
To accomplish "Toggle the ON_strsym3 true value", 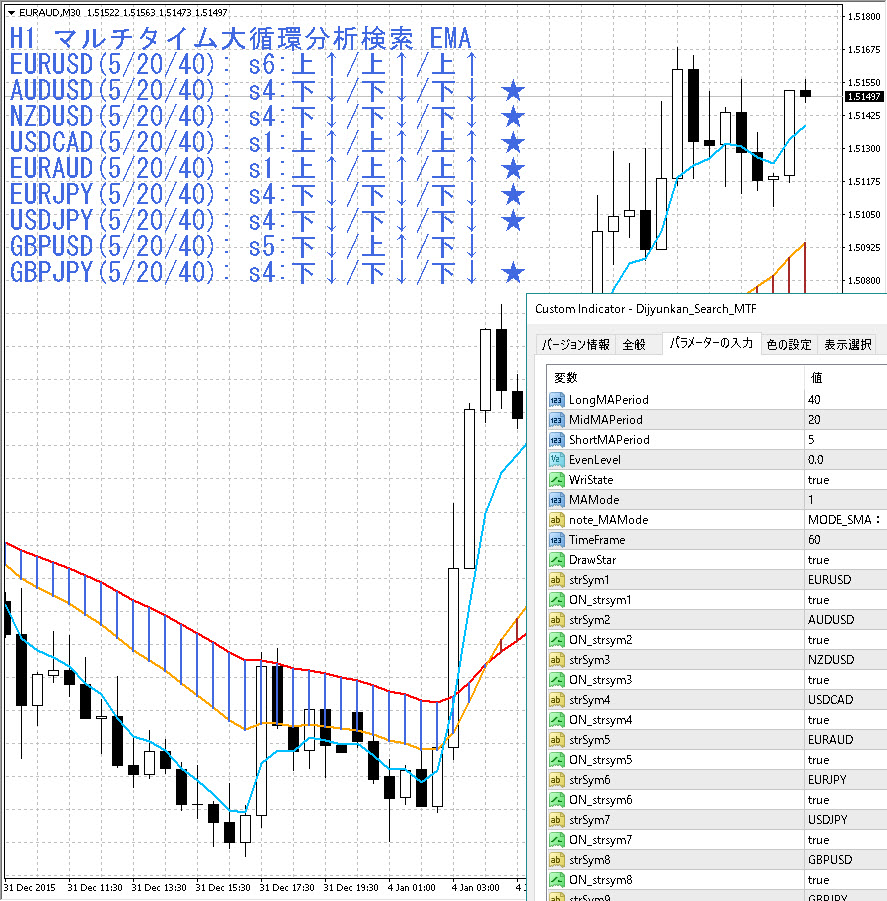I will coord(818,680).
